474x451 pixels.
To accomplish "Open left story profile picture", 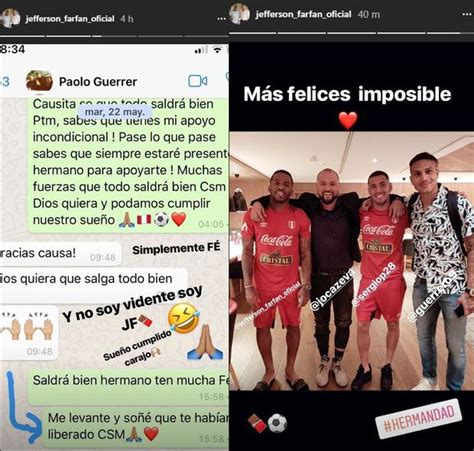I will pos(10,18).
